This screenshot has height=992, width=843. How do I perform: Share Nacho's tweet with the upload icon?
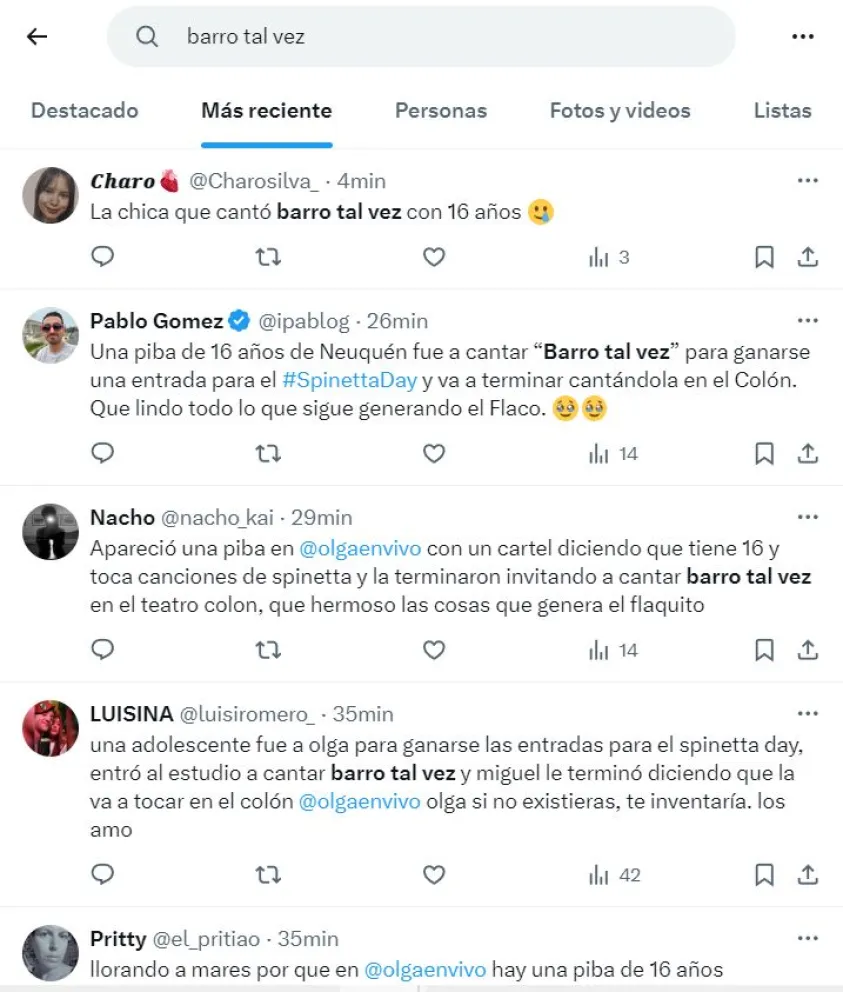[808, 650]
